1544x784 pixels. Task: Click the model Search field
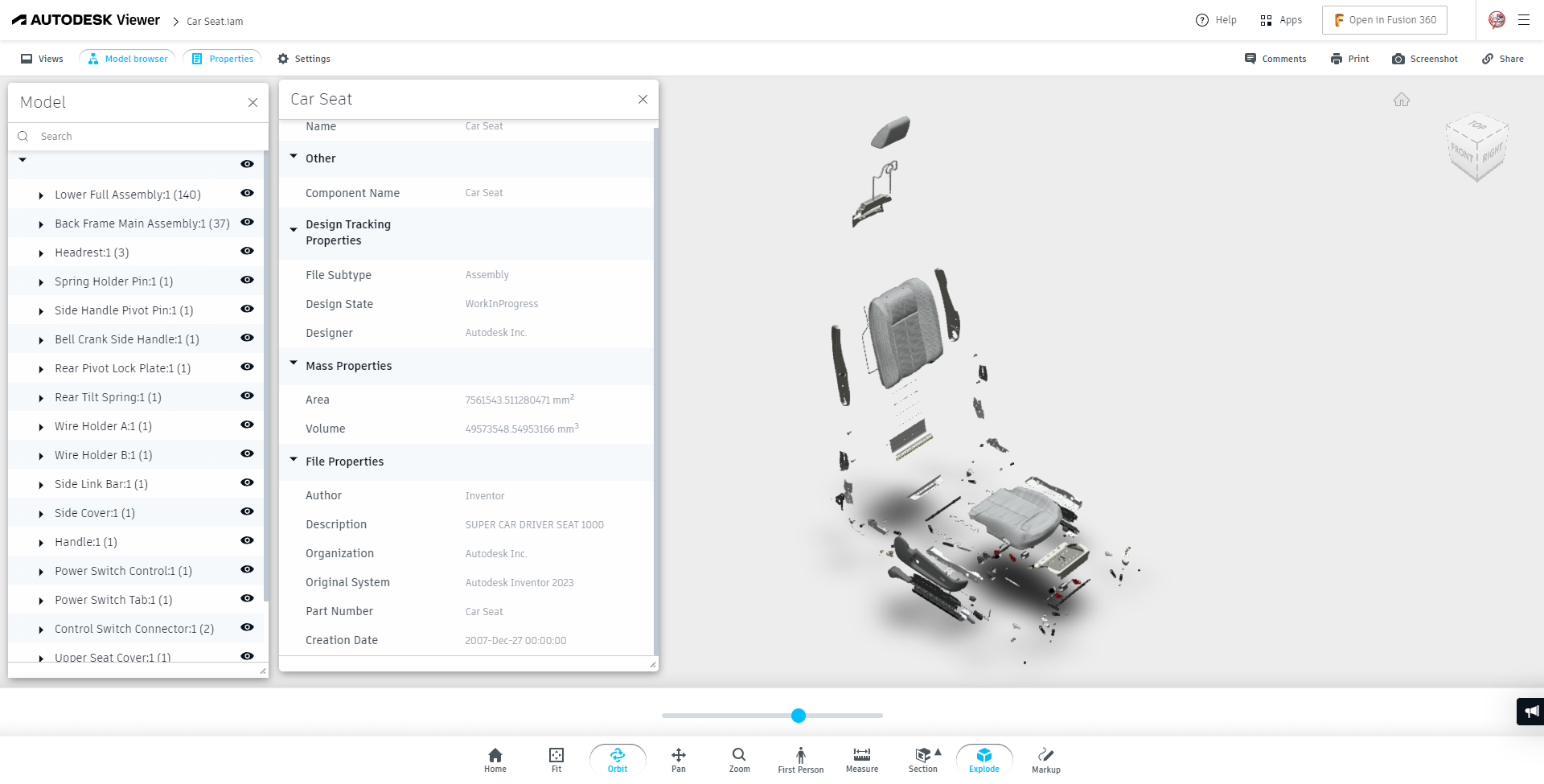point(137,136)
